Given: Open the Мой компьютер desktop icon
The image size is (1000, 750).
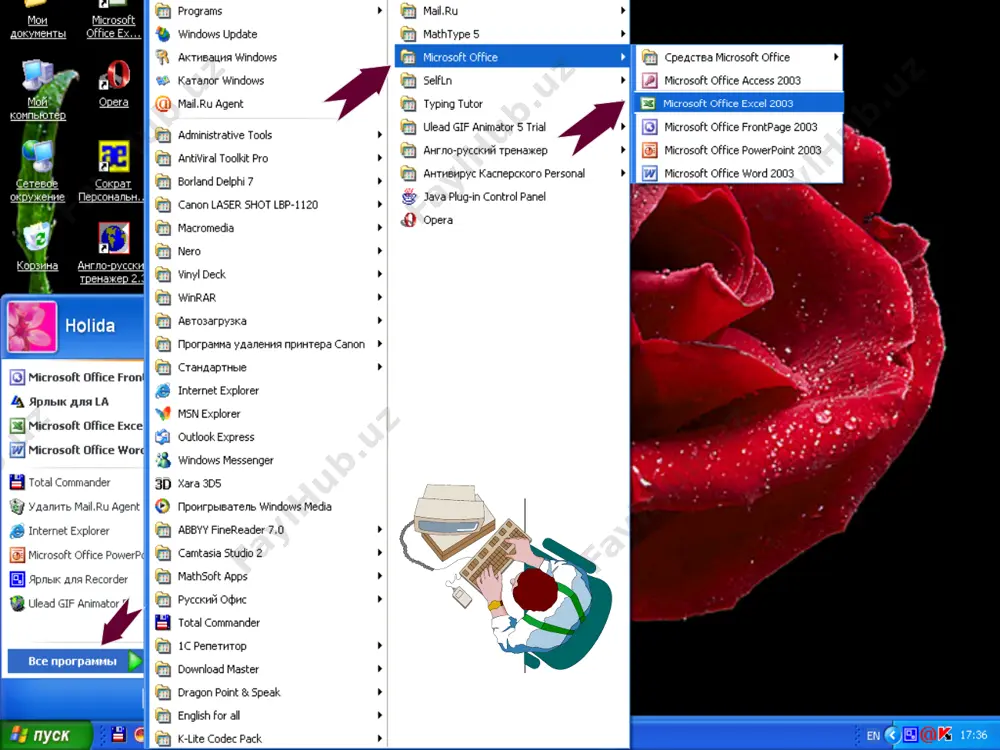Looking at the screenshot, I should [38, 76].
